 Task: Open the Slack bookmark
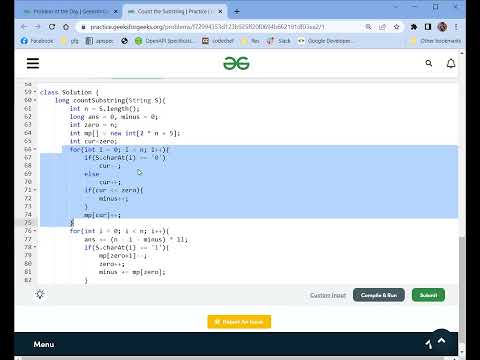(279, 41)
